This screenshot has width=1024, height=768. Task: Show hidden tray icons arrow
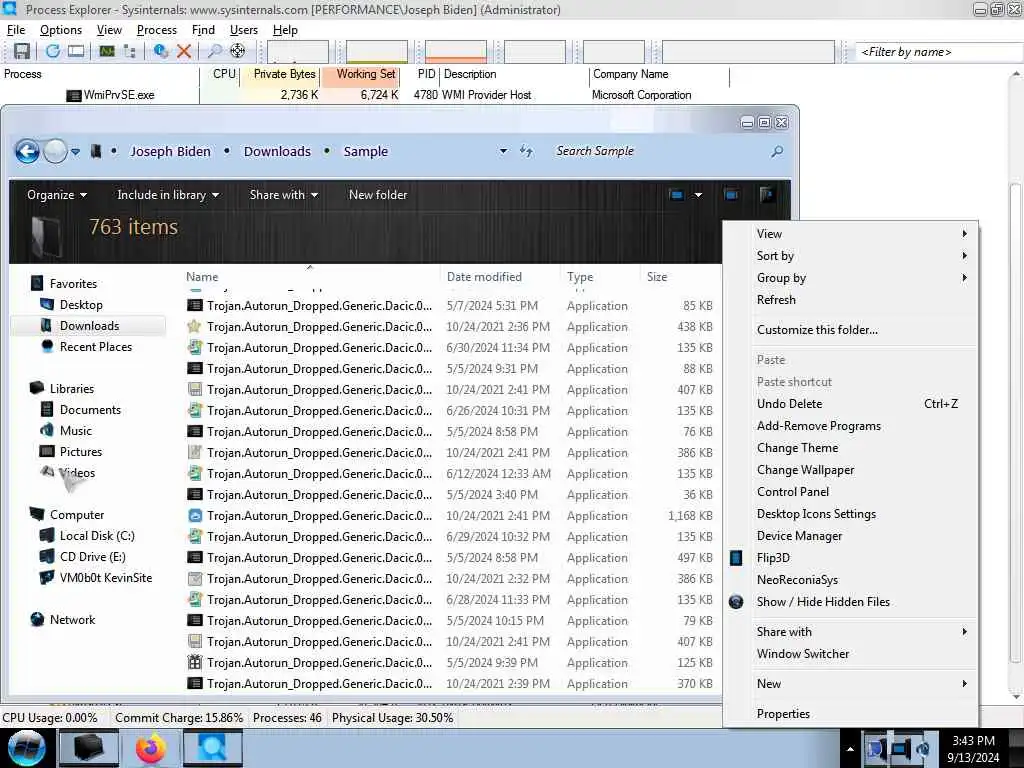coord(850,749)
